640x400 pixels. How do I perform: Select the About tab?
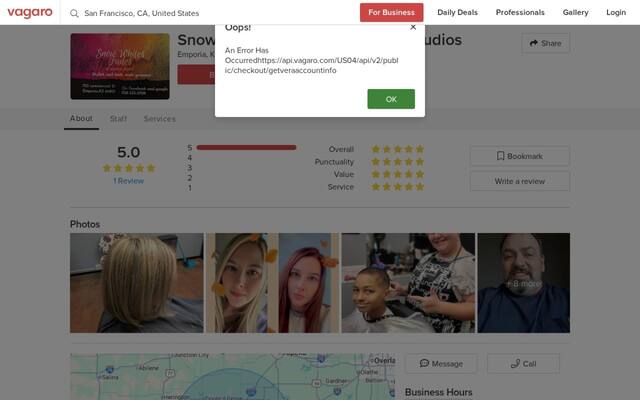(x=81, y=119)
